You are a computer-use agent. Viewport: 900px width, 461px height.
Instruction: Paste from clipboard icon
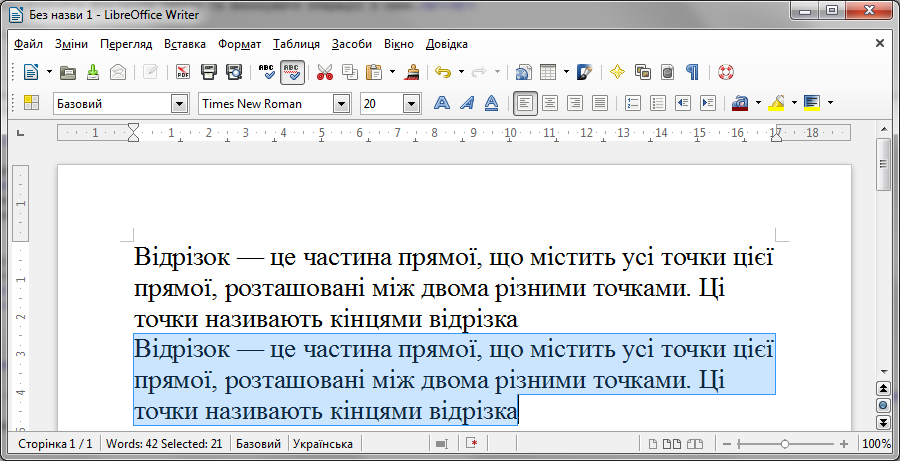pyautogui.click(x=374, y=72)
